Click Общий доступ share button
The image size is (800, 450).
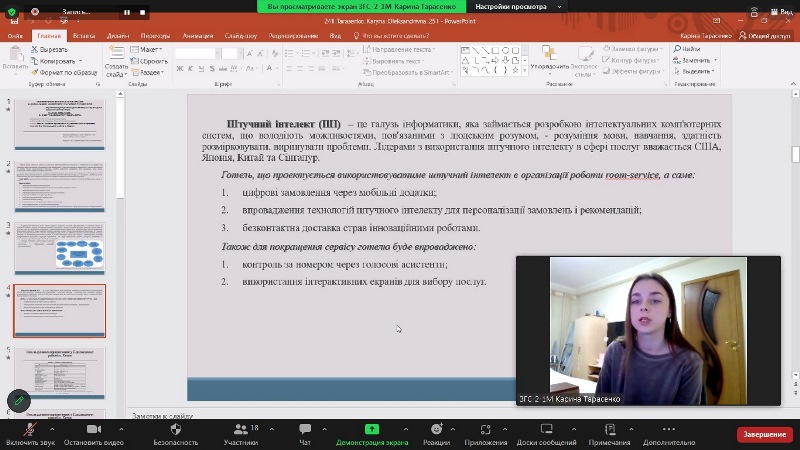click(764, 36)
